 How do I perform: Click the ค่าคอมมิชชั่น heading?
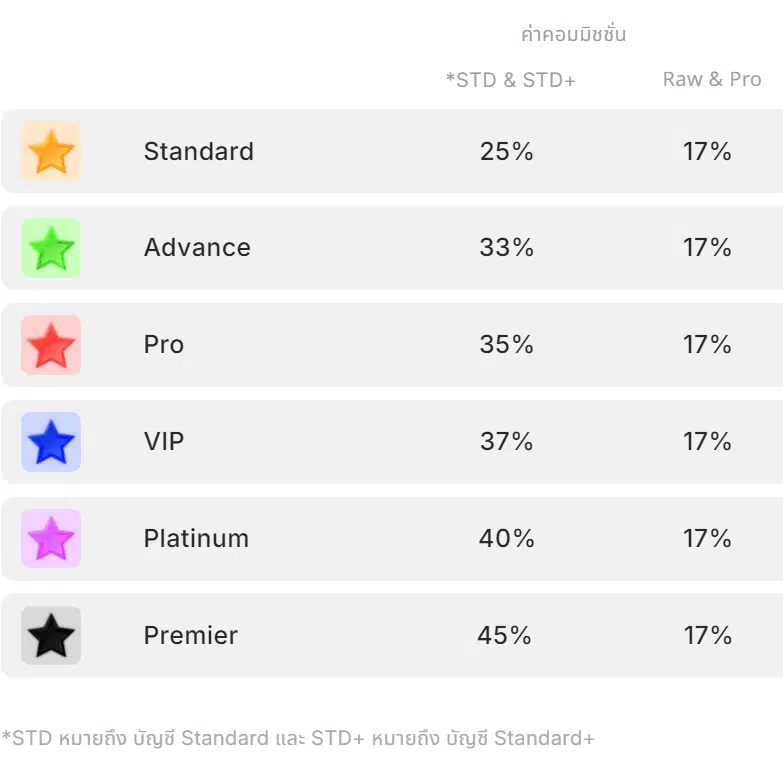coord(573,34)
